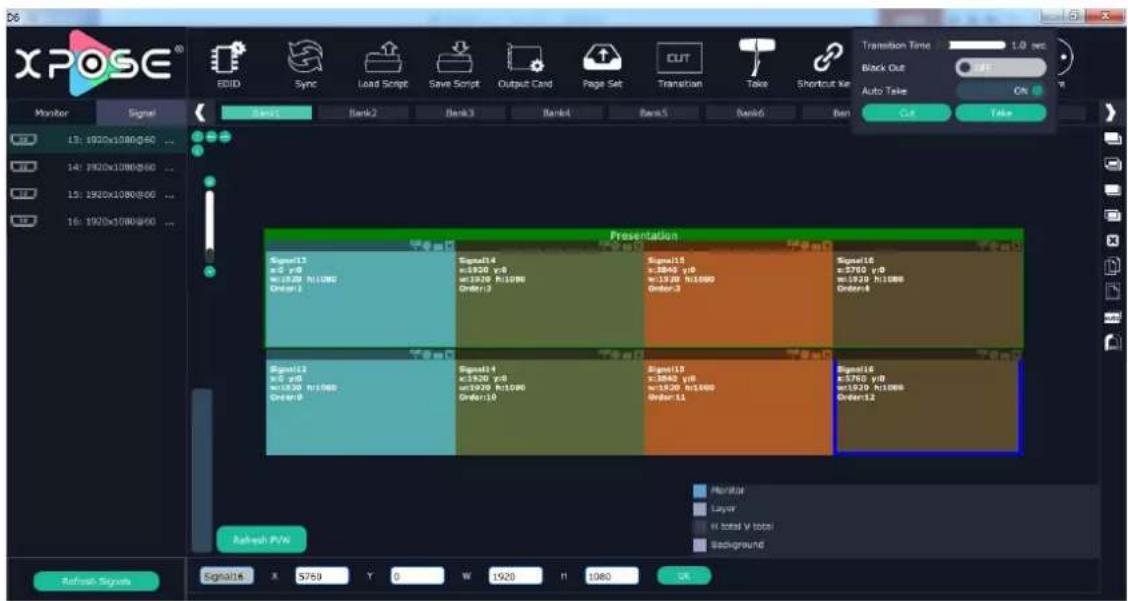Open the Shortcut Key tool

[x=824, y=64]
